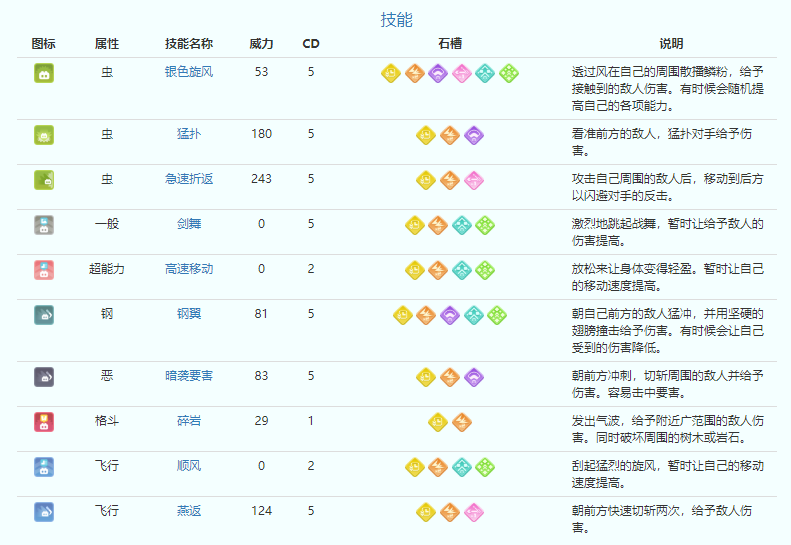Click the green icon in the 银色旋风 row
Screen dimensions: 791x545
44,72
